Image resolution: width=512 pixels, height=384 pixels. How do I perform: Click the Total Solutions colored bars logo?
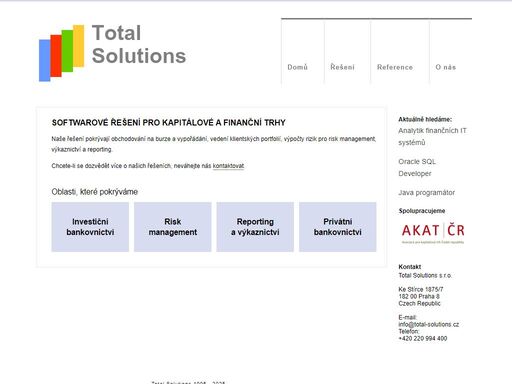(x=62, y=53)
